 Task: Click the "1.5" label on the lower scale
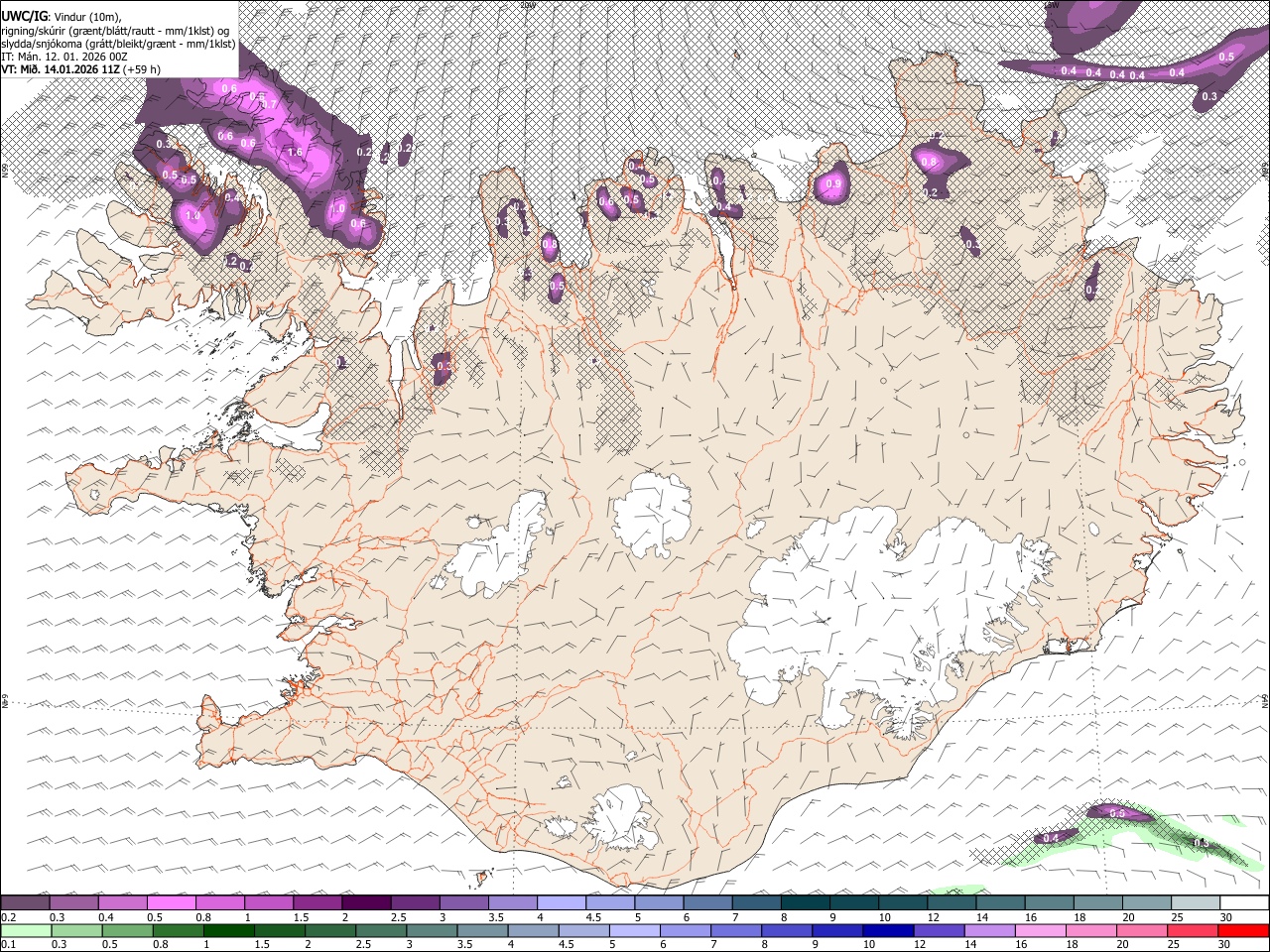[x=262, y=945]
